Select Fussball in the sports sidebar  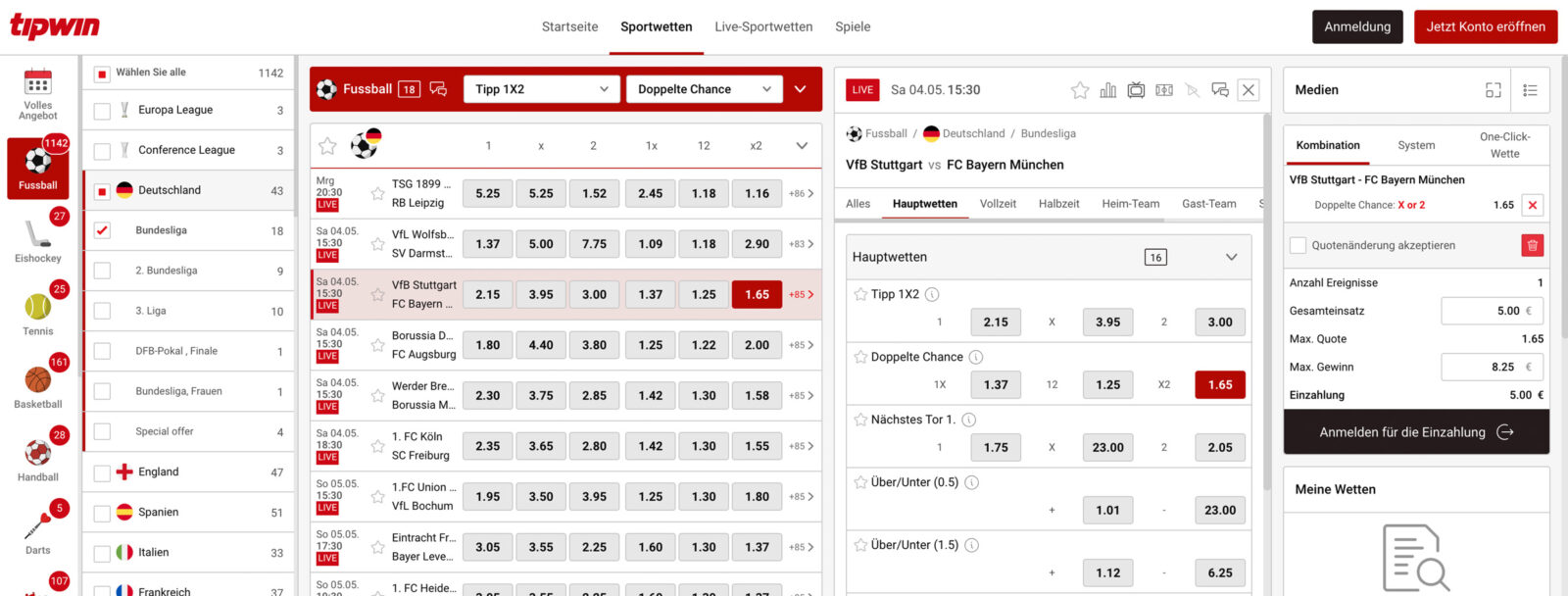click(x=38, y=169)
